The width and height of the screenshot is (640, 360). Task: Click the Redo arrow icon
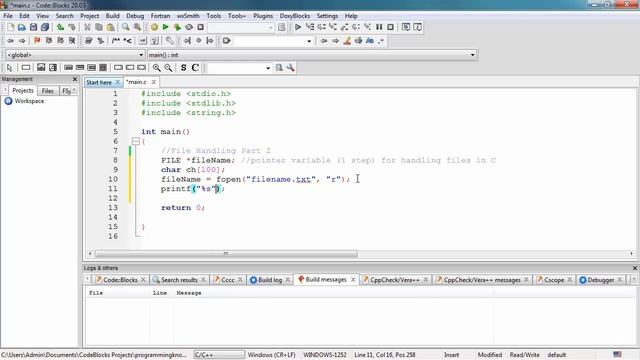(72, 27)
